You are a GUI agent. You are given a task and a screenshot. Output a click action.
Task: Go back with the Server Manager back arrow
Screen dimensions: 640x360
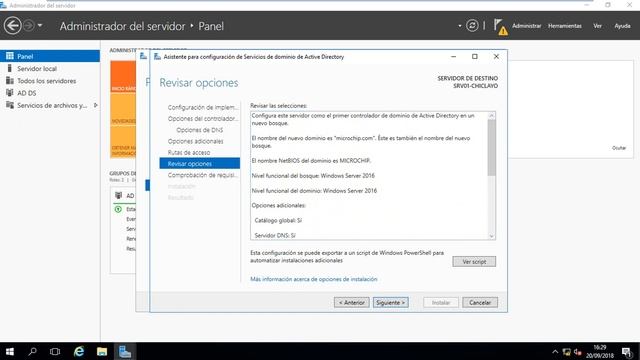tap(12, 26)
